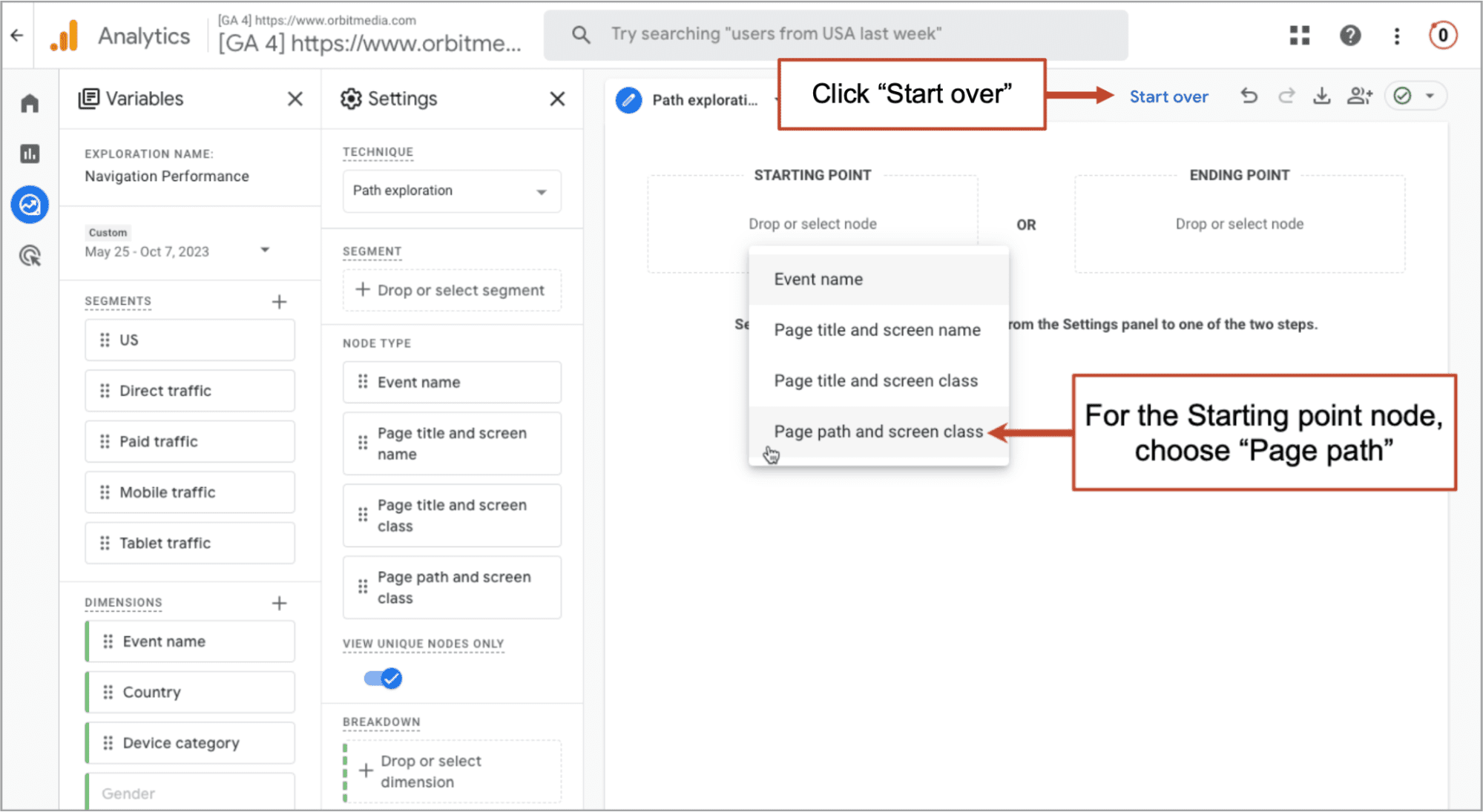Image resolution: width=1483 pixels, height=812 pixels.
Task: Click the help question mark icon
Action: (x=1350, y=35)
